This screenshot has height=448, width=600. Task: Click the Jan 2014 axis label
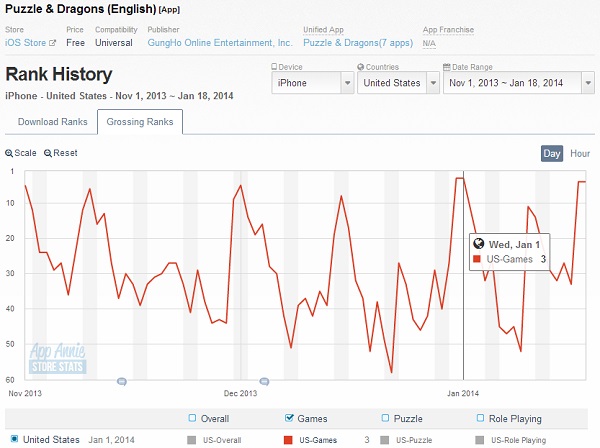click(x=463, y=393)
